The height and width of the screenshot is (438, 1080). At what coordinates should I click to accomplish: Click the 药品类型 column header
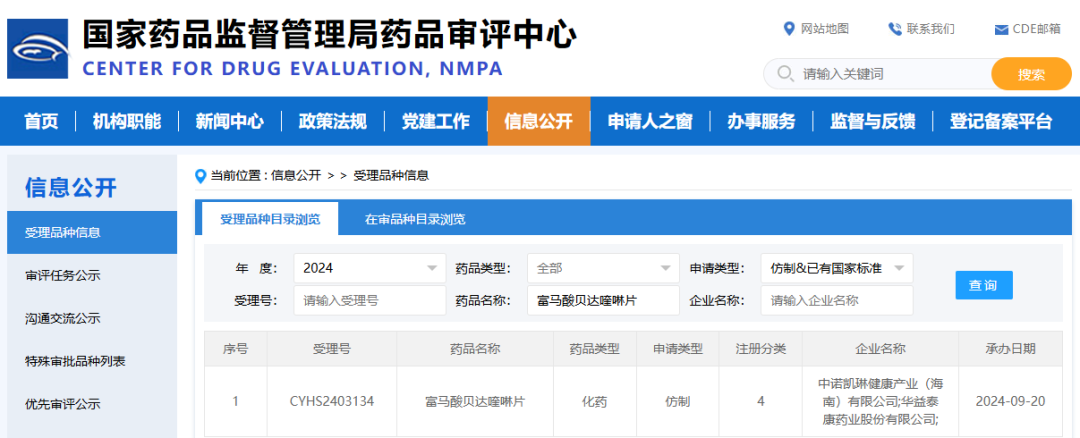pos(595,348)
